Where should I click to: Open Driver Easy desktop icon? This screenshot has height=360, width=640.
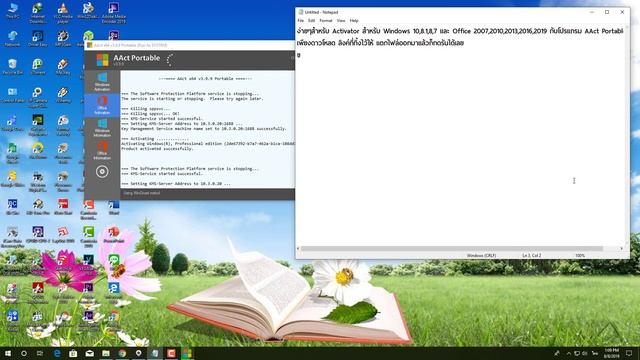coord(38,38)
